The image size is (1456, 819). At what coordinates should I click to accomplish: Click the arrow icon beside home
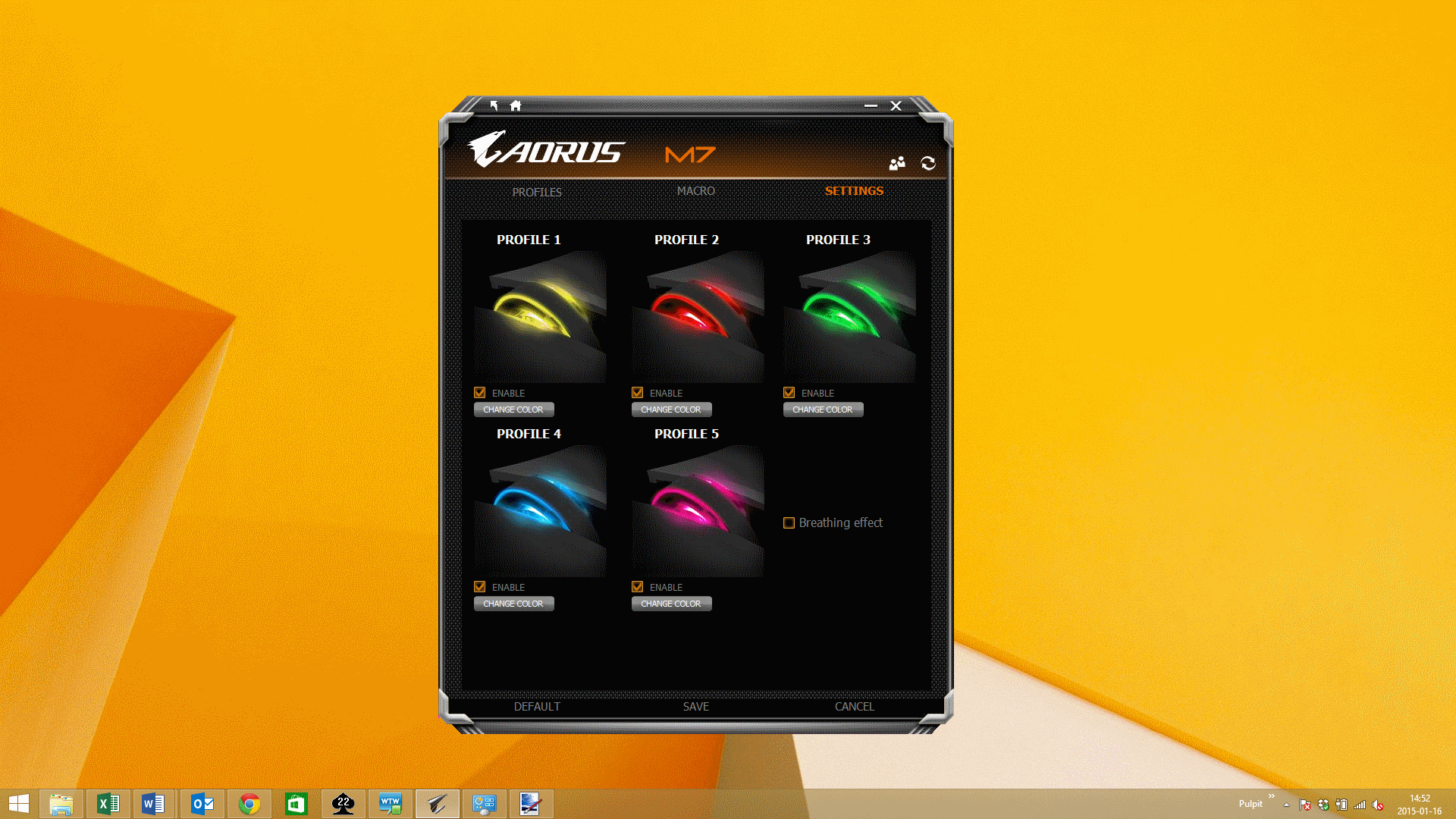point(494,105)
